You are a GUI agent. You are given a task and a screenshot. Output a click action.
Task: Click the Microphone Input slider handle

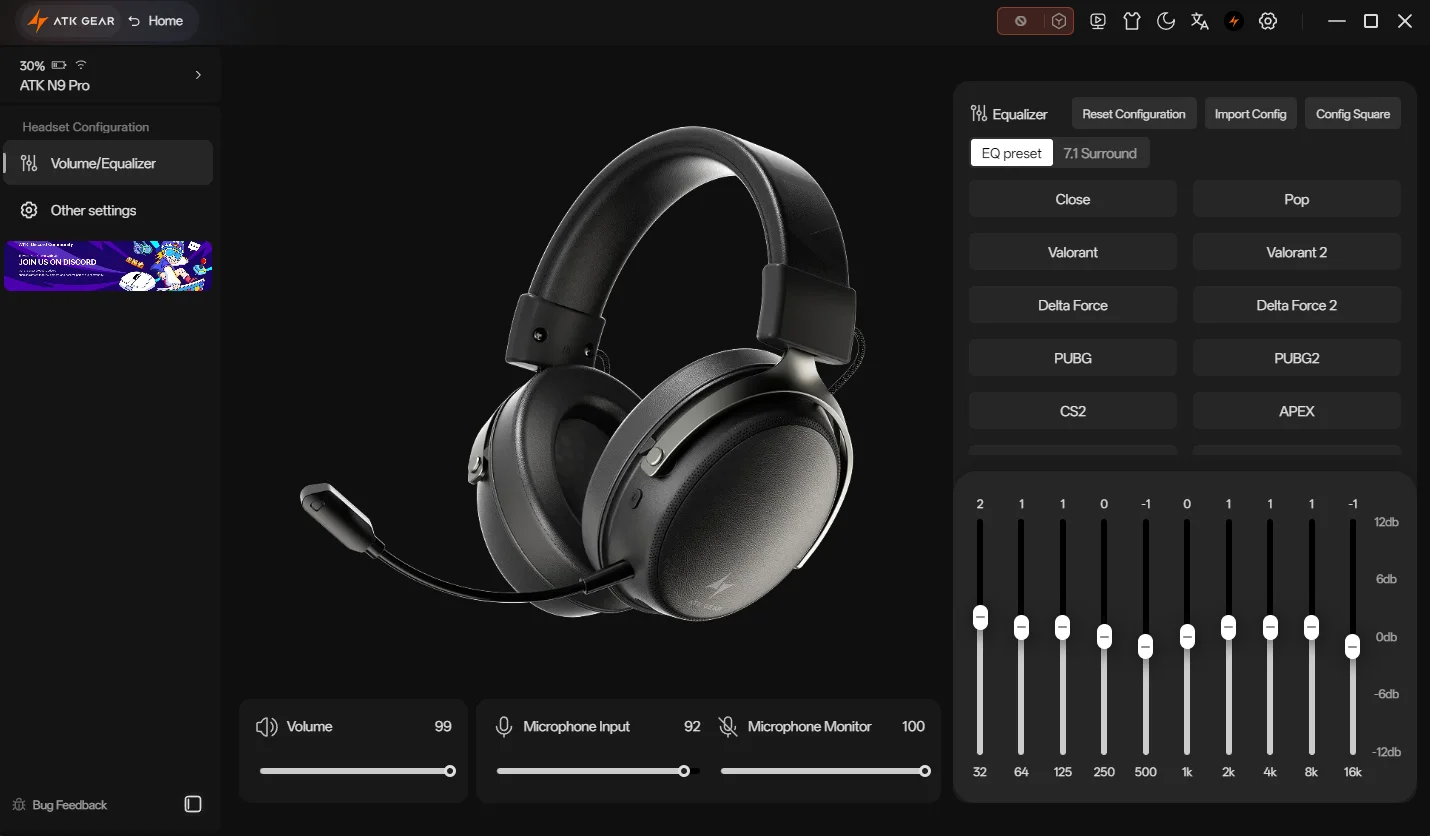[684, 771]
